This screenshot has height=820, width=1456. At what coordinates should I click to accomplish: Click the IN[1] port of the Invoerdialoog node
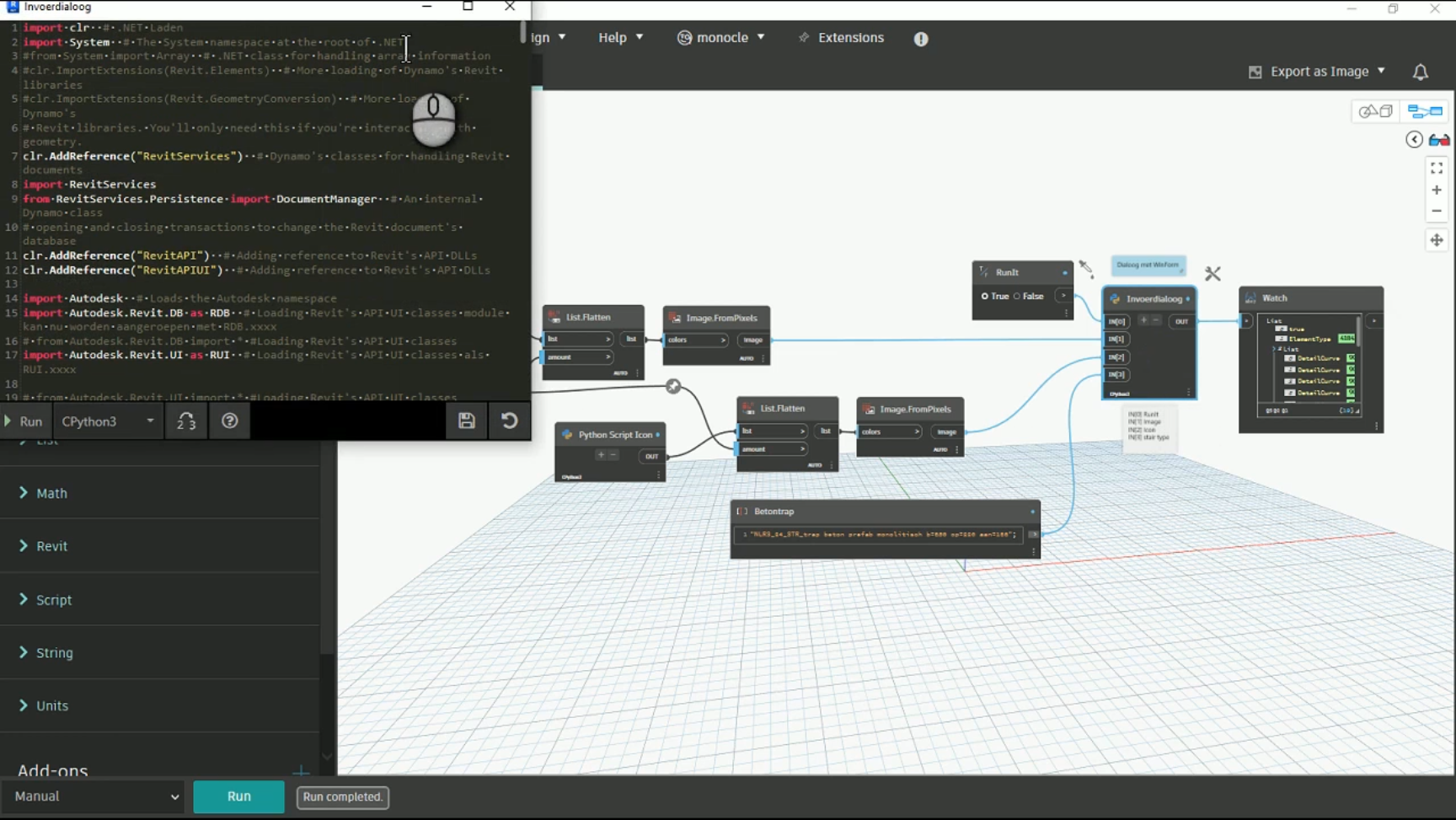(x=1116, y=339)
